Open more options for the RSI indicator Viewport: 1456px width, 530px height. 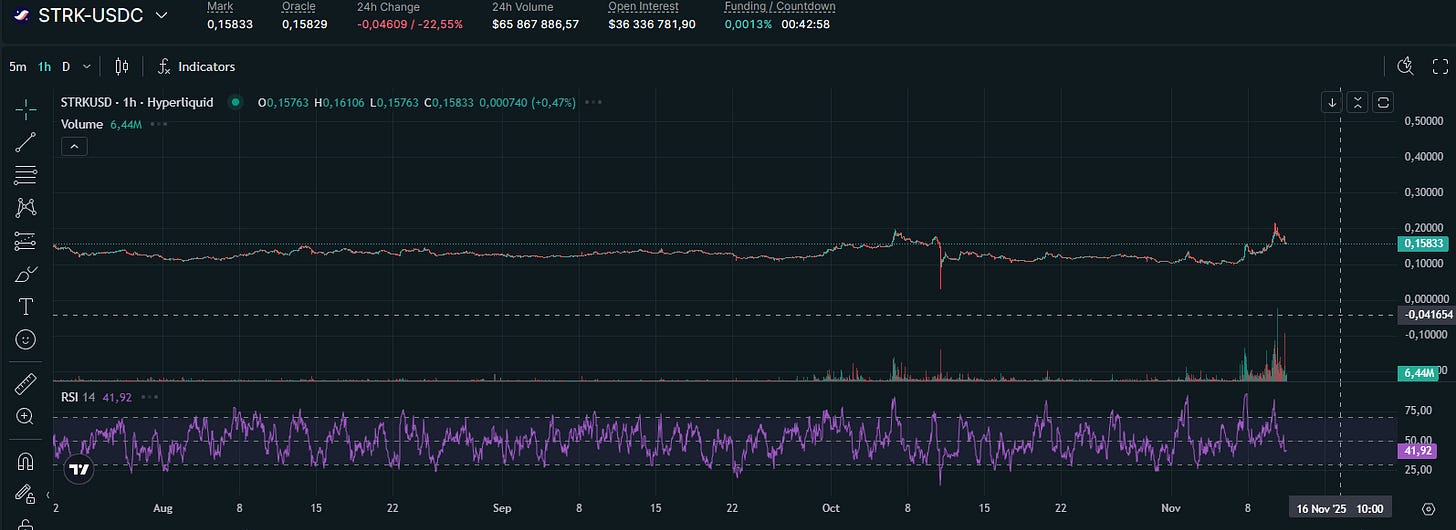point(151,397)
